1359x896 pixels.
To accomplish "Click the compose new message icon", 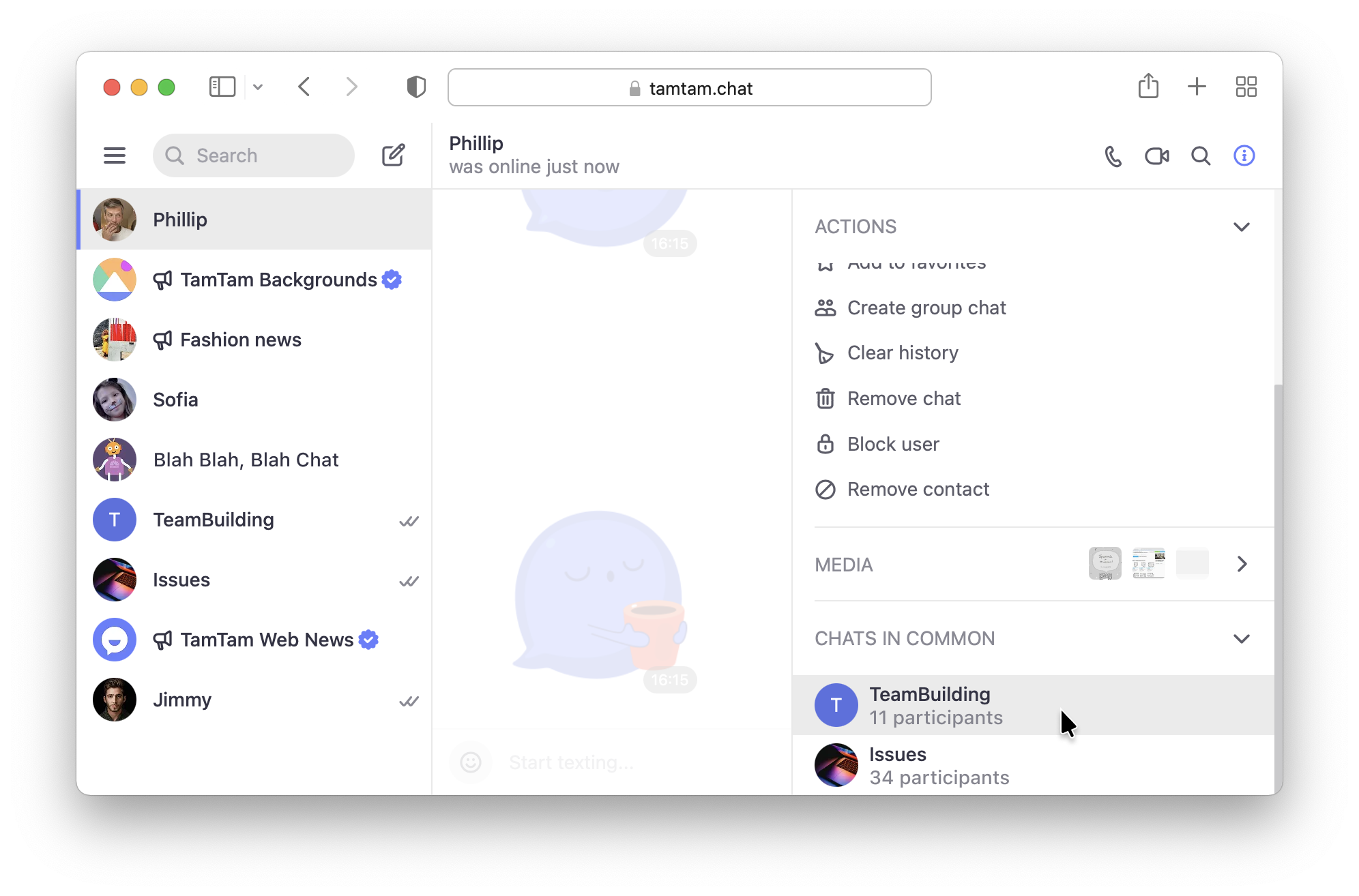I will [394, 155].
